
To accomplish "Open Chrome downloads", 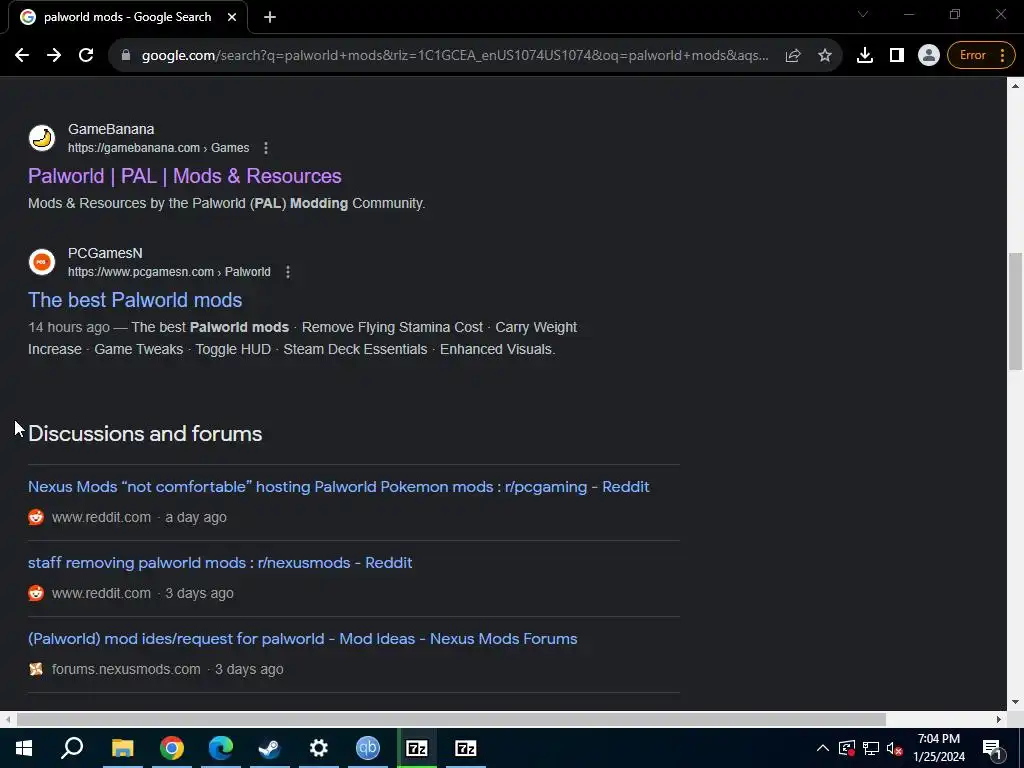I will 865,56.
